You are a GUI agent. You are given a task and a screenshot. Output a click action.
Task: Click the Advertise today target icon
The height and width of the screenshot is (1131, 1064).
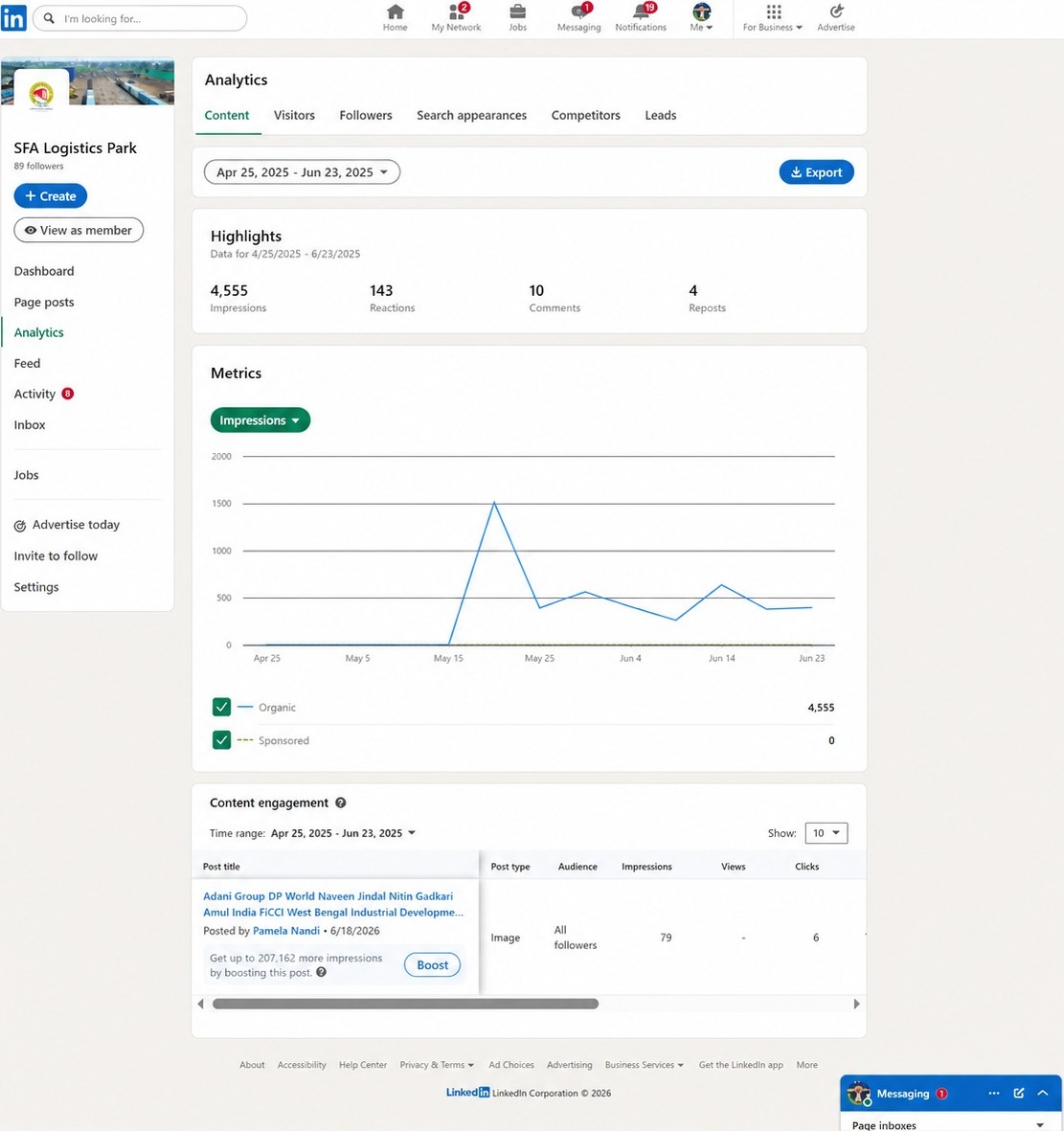click(20, 526)
